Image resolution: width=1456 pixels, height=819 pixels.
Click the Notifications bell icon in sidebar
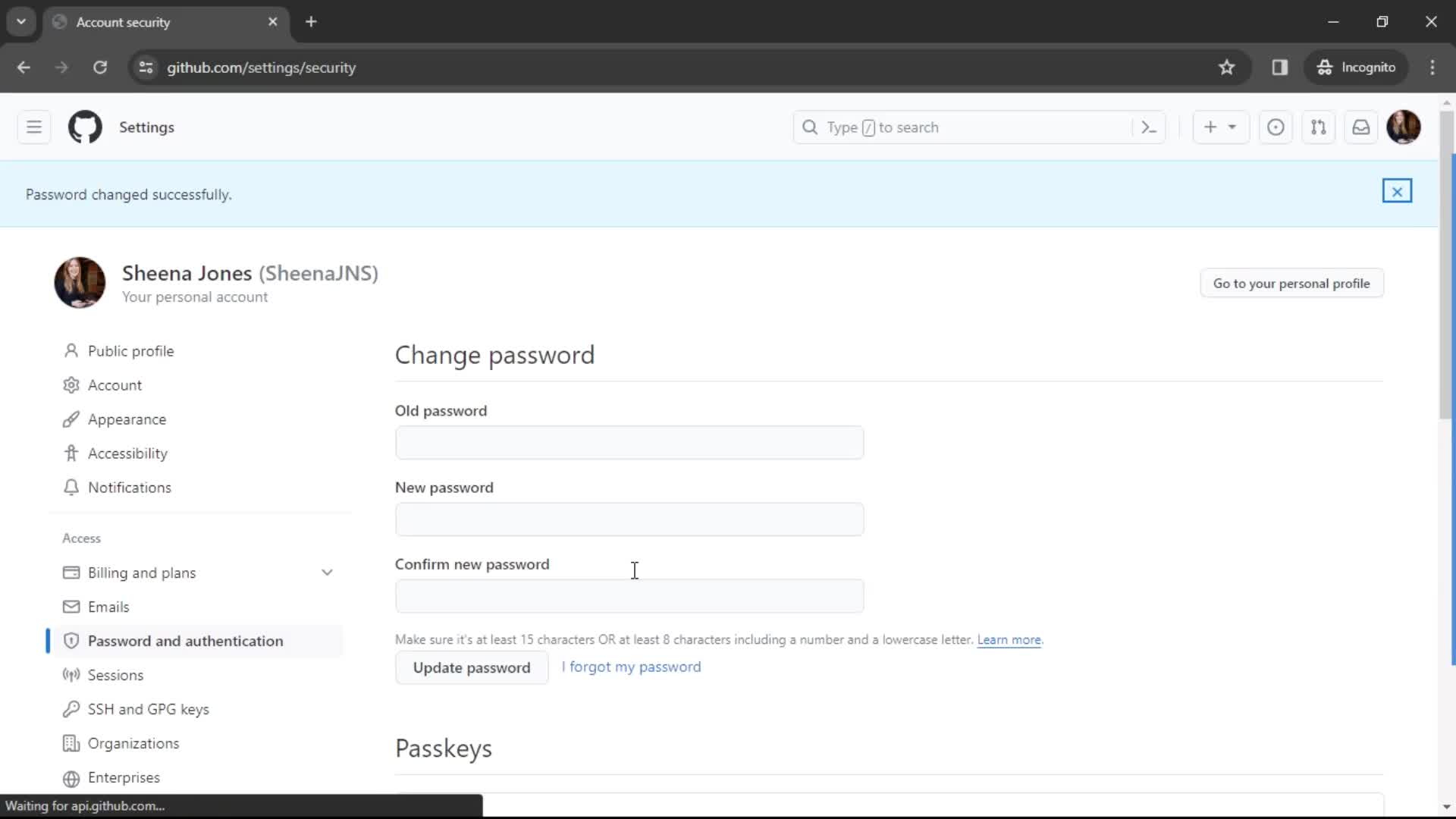(71, 488)
